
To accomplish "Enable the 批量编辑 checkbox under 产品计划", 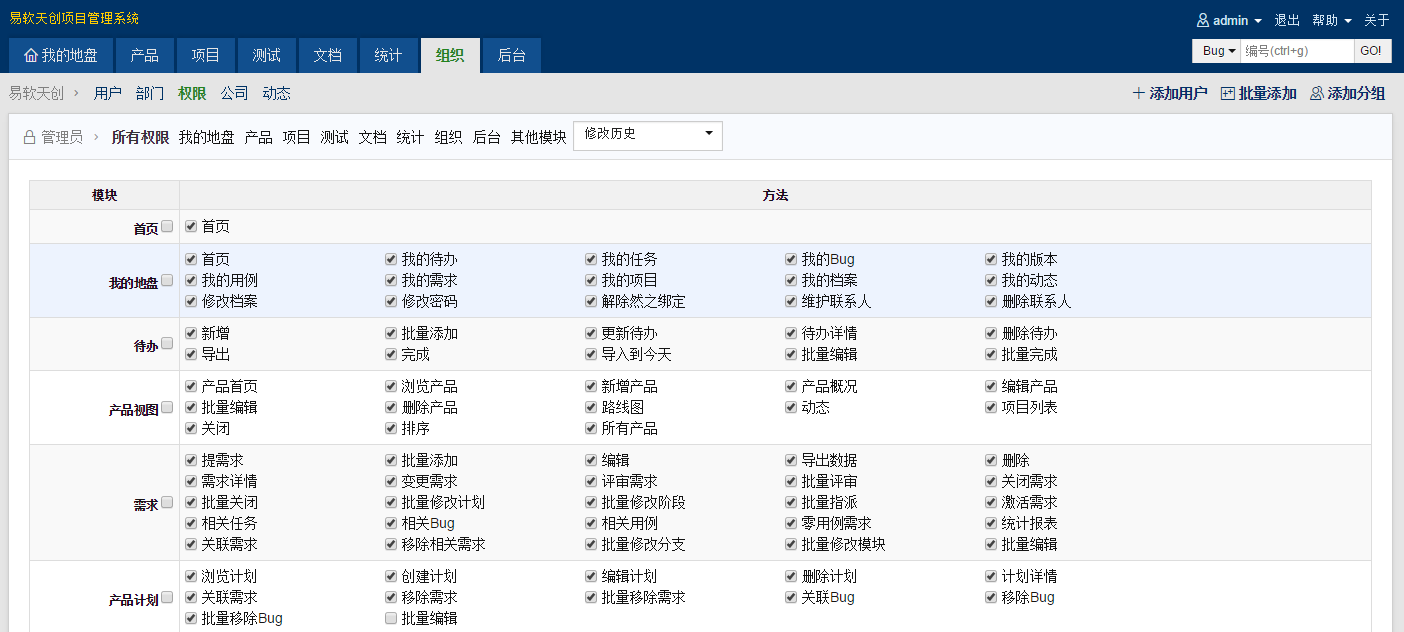I will [x=391, y=618].
